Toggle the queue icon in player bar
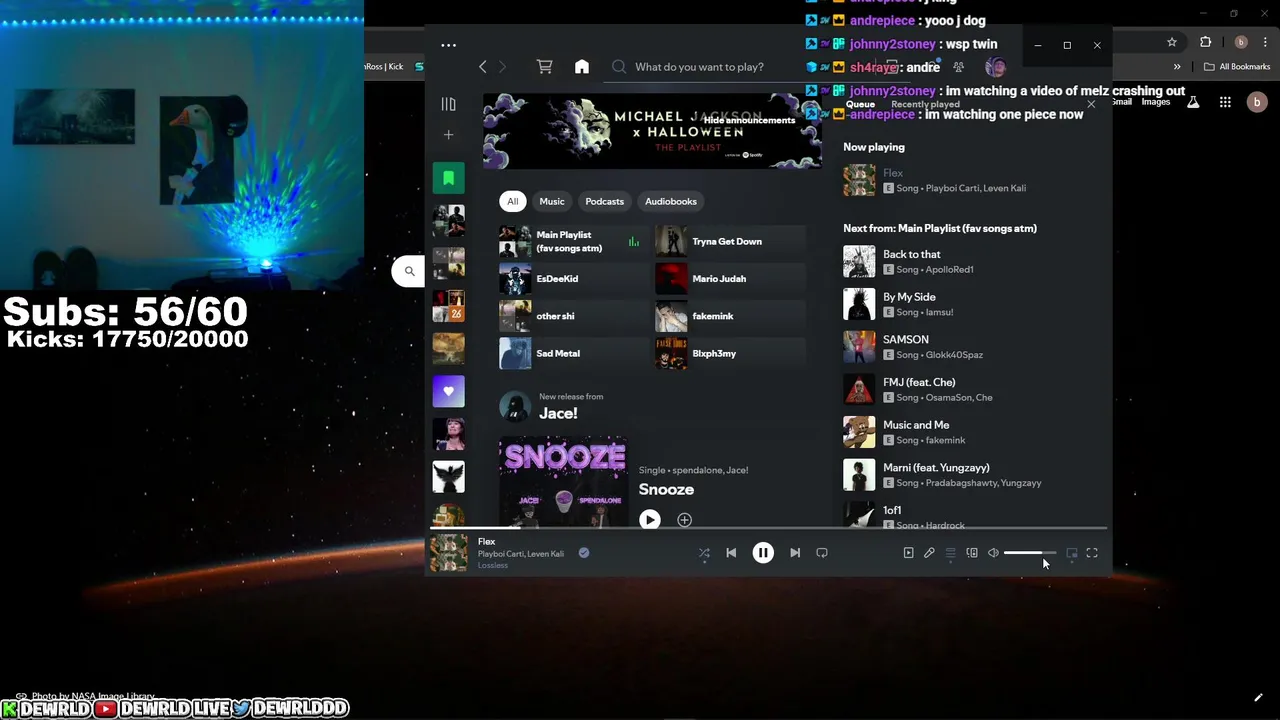The height and width of the screenshot is (720, 1280). (x=950, y=553)
